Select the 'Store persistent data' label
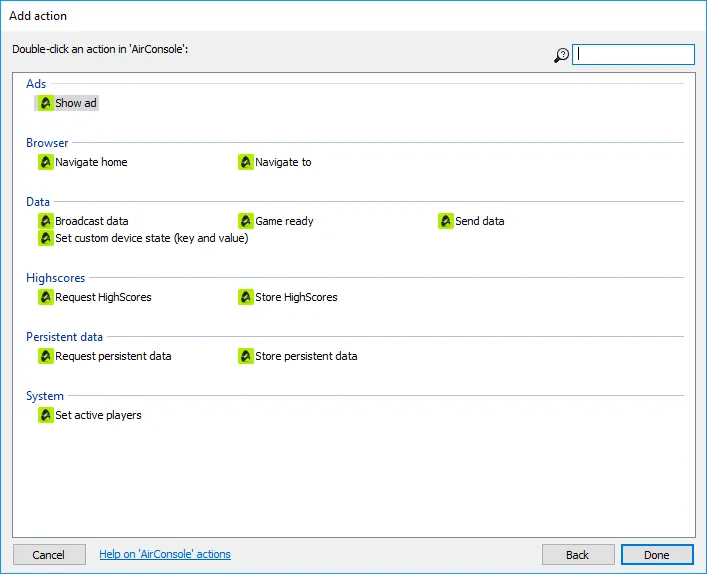 point(306,356)
